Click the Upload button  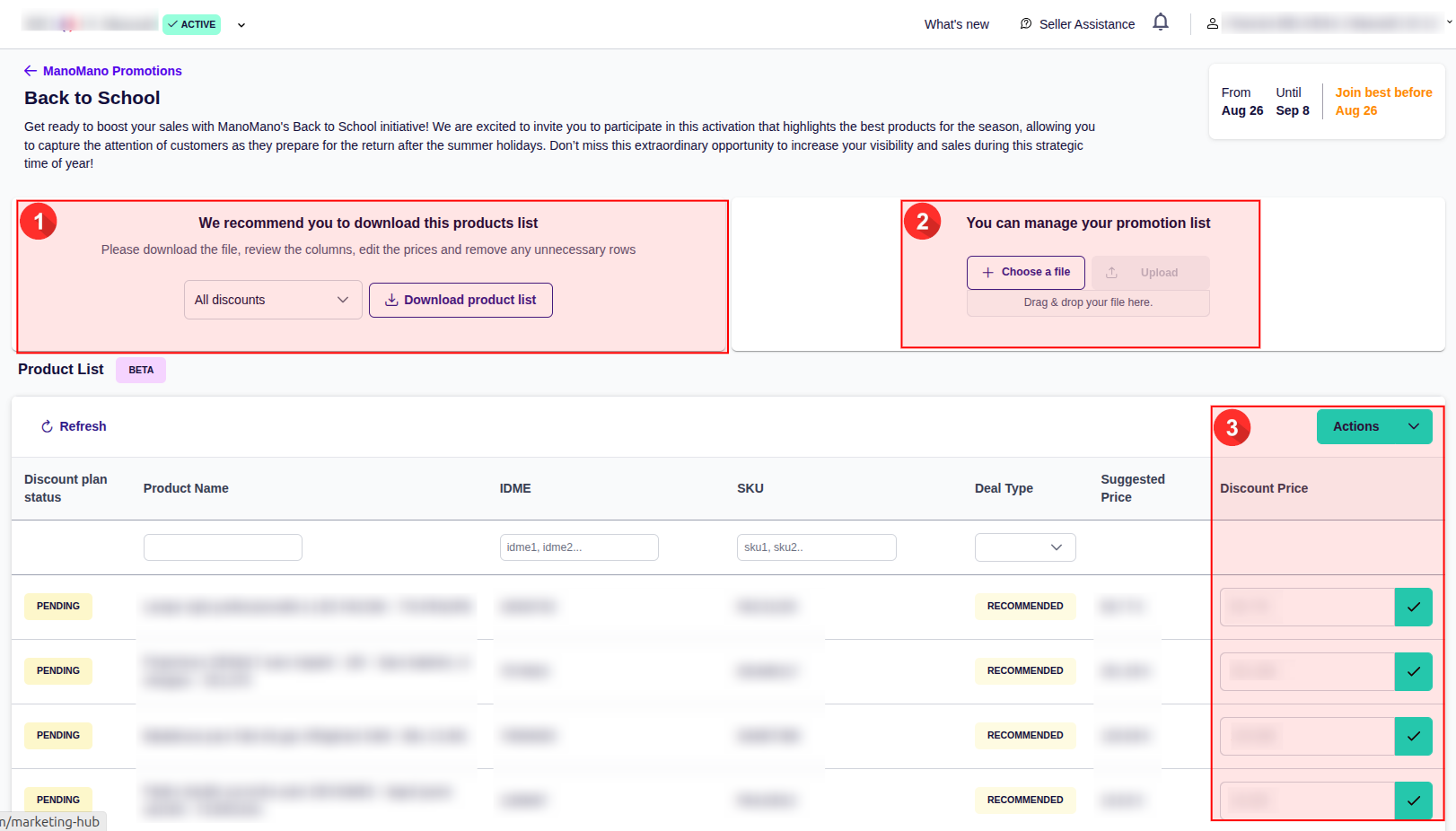tap(1150, 273)
